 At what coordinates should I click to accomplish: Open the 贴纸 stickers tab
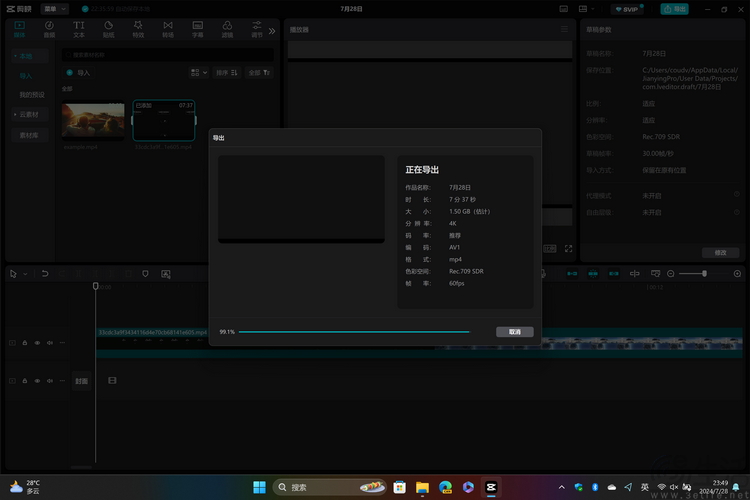[109, 29]
